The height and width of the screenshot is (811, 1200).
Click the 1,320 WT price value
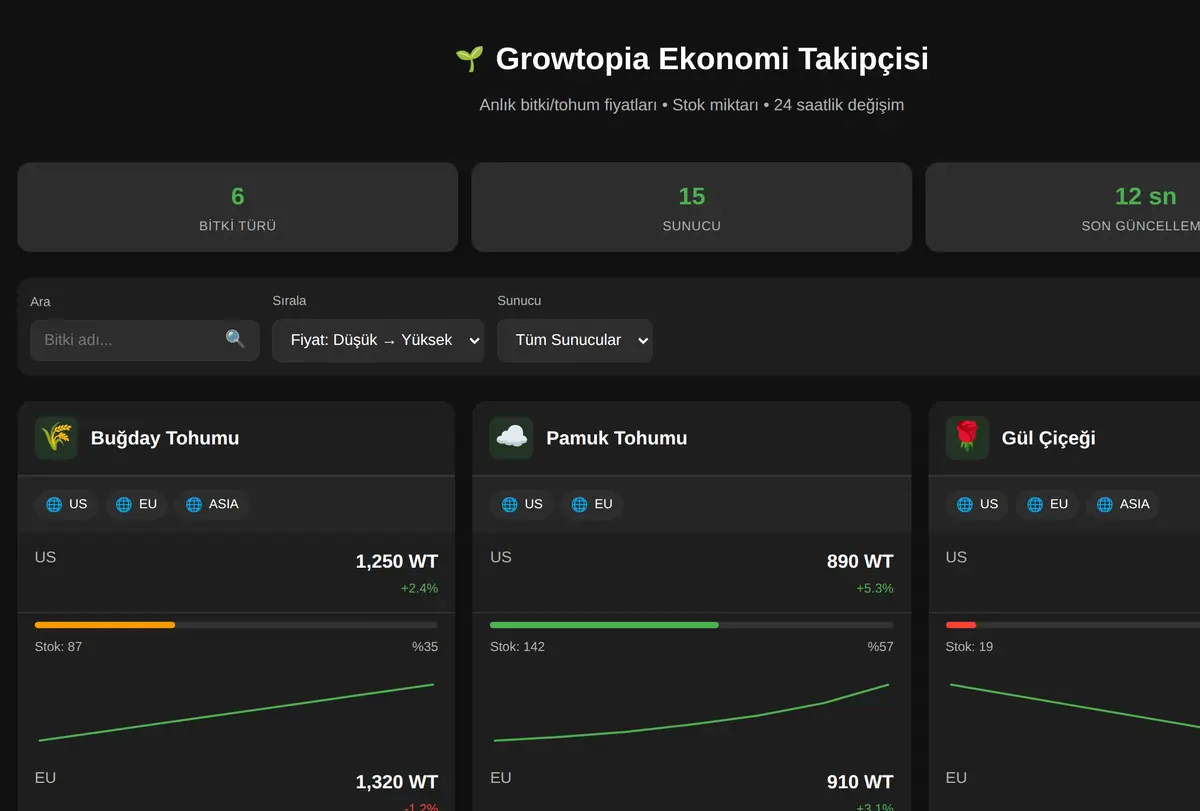(x=397, y=782)
